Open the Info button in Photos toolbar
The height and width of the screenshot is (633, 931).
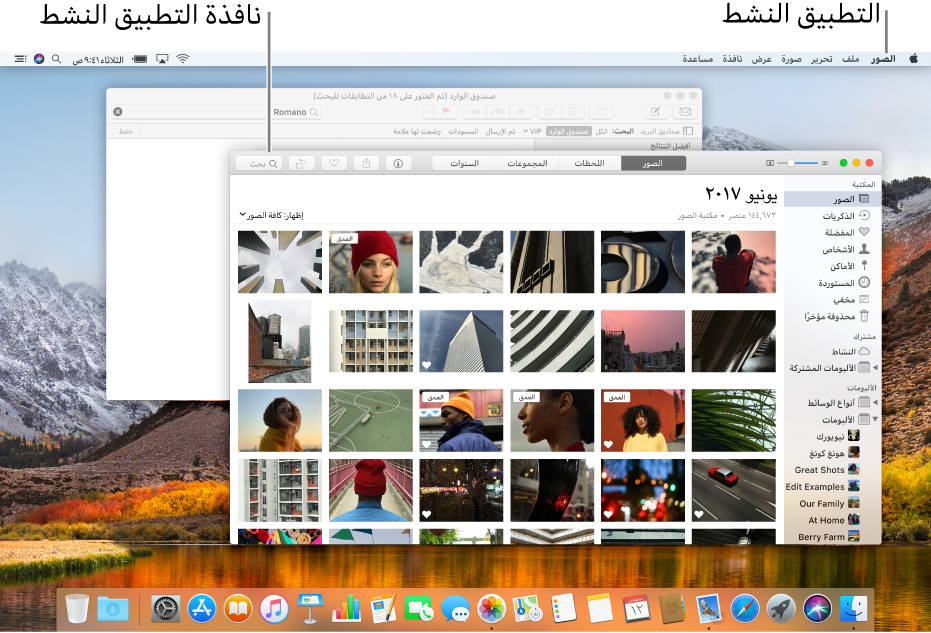(x=398, y=163)
